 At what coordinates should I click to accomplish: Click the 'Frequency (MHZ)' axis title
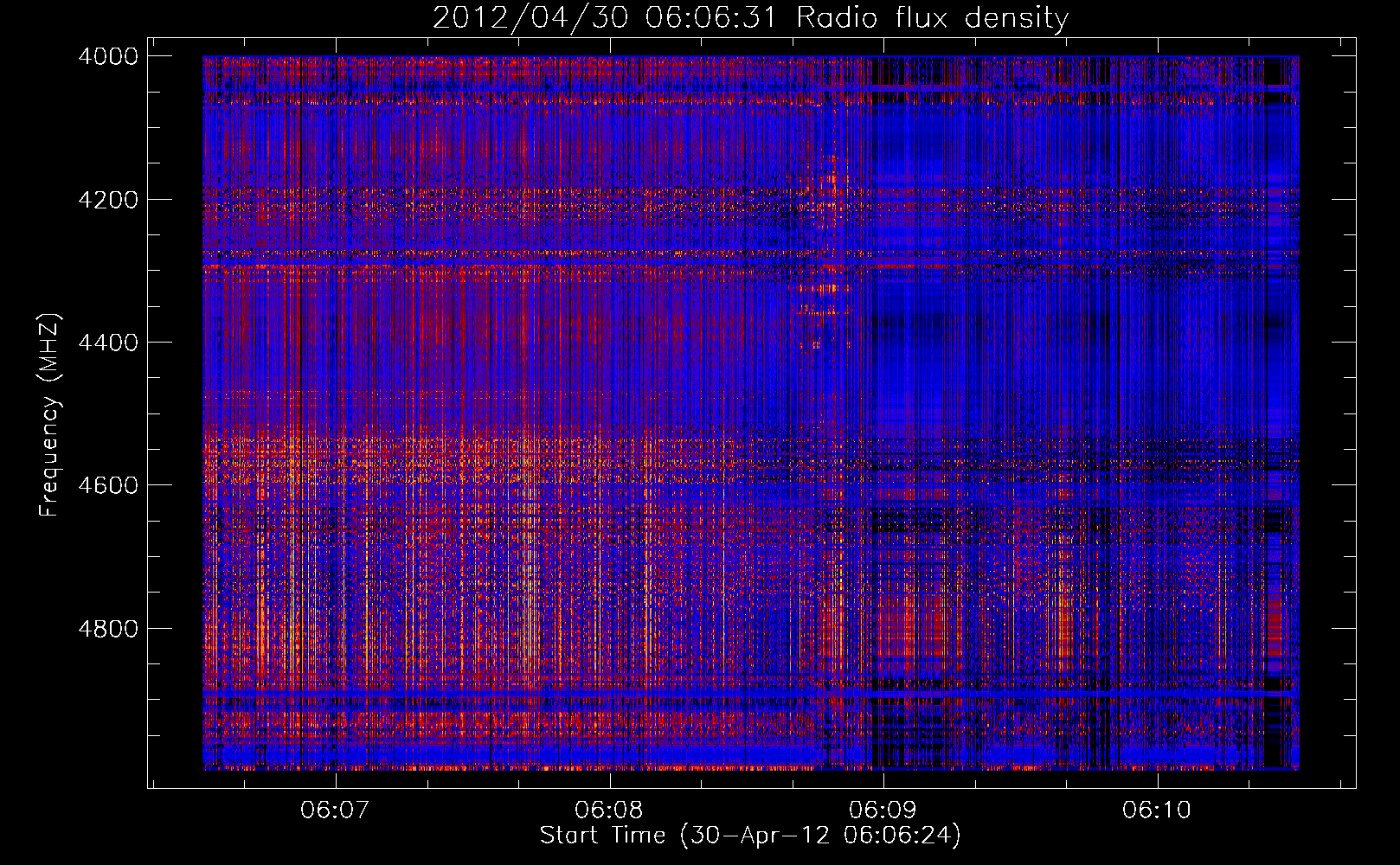[50, 414]
